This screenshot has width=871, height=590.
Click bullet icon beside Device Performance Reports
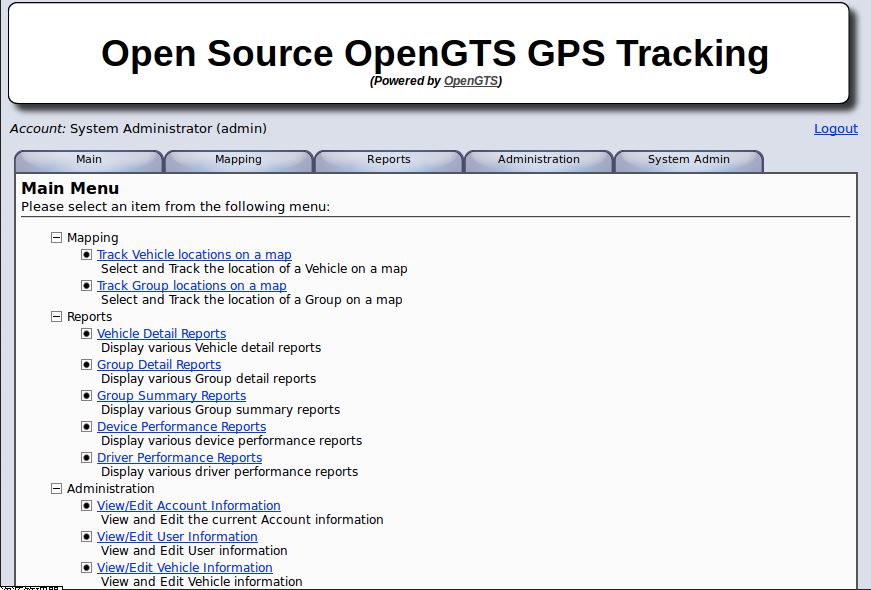86,427
